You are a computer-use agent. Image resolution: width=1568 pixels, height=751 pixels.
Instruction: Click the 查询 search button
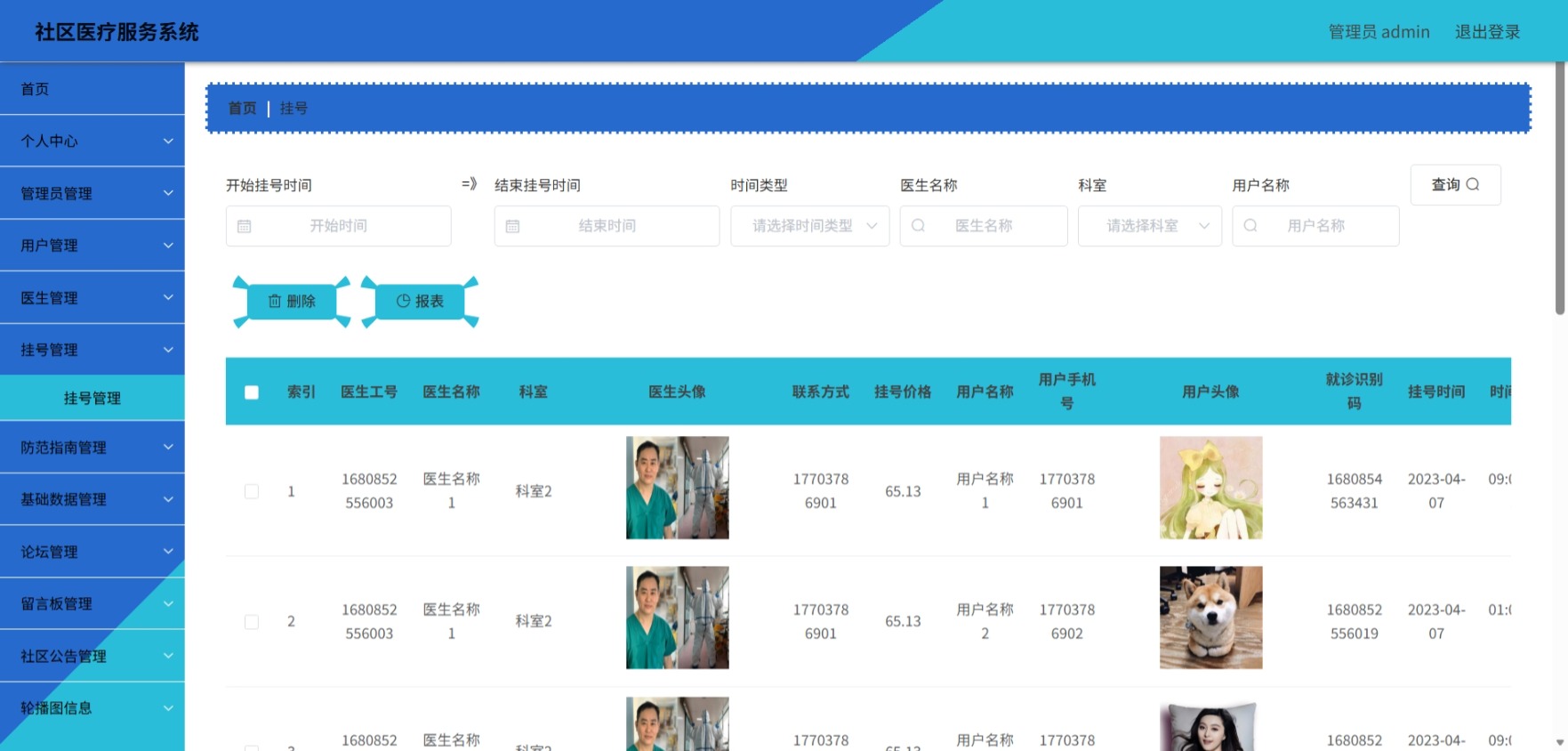[1456, 184]
